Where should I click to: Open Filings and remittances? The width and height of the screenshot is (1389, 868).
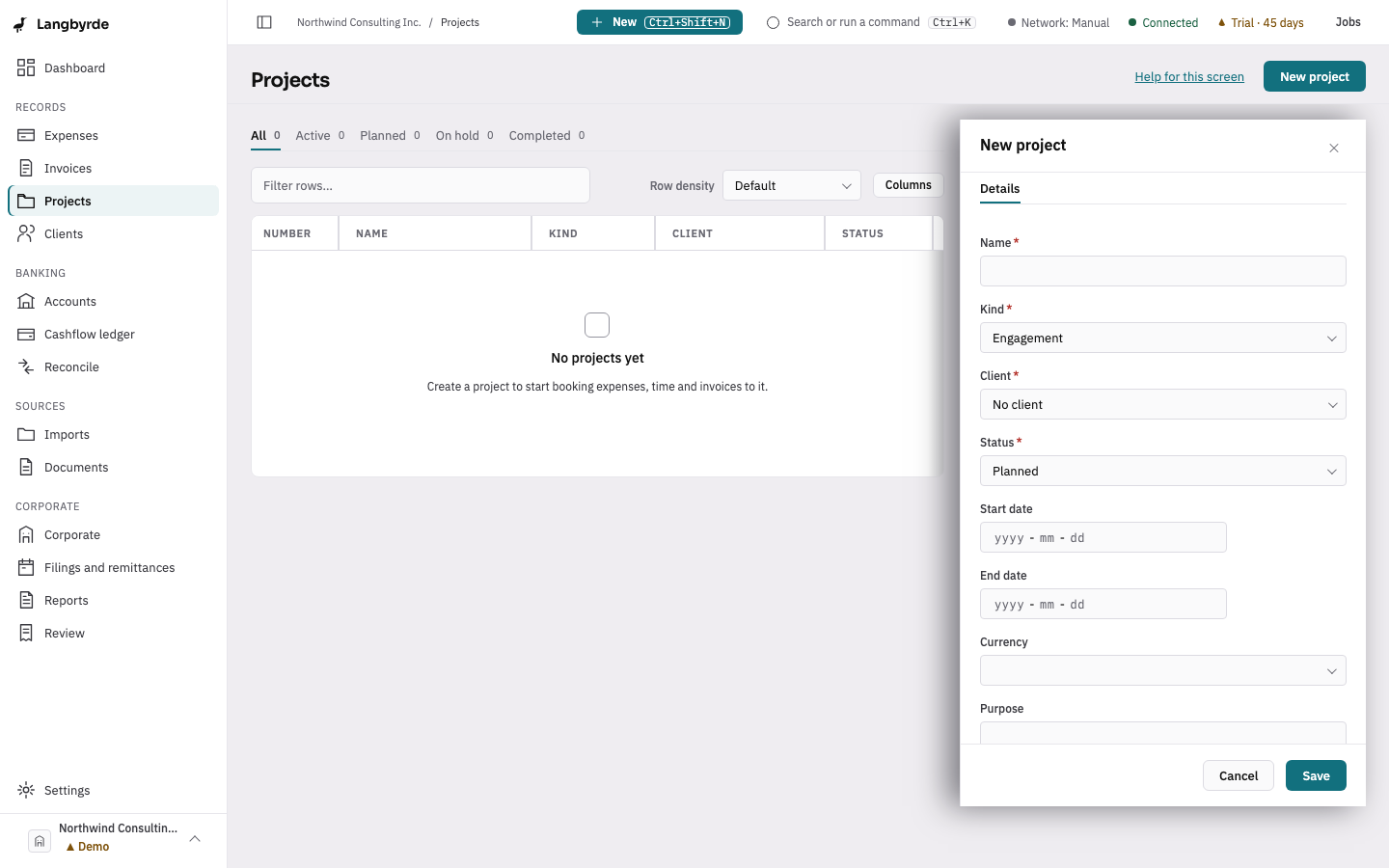tap(113, 567)
